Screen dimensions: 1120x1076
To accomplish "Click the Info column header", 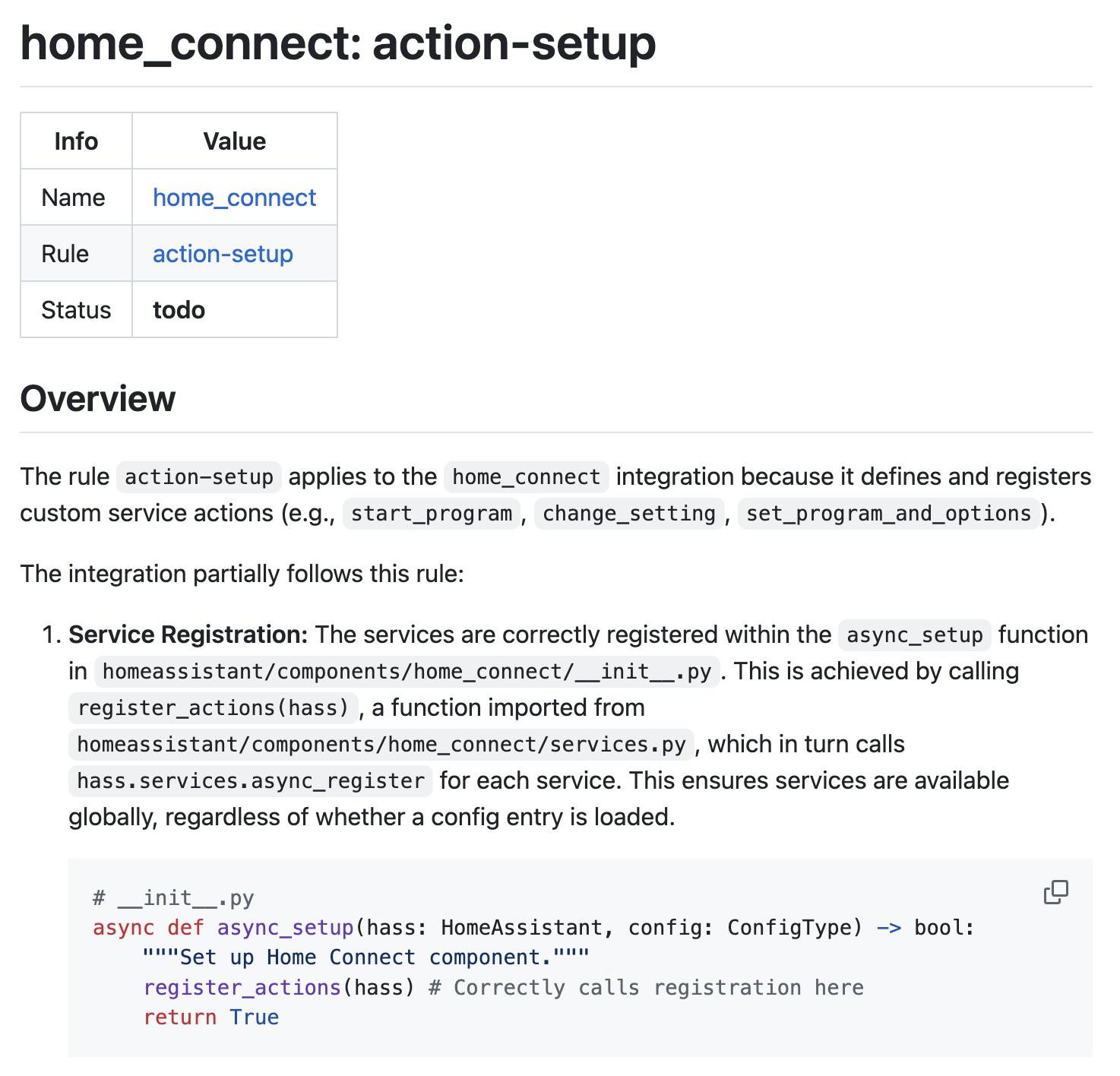I will [x=76, y=141].
